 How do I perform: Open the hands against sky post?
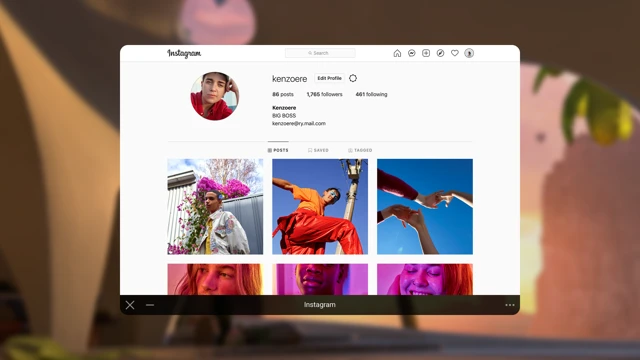(425, 207)
